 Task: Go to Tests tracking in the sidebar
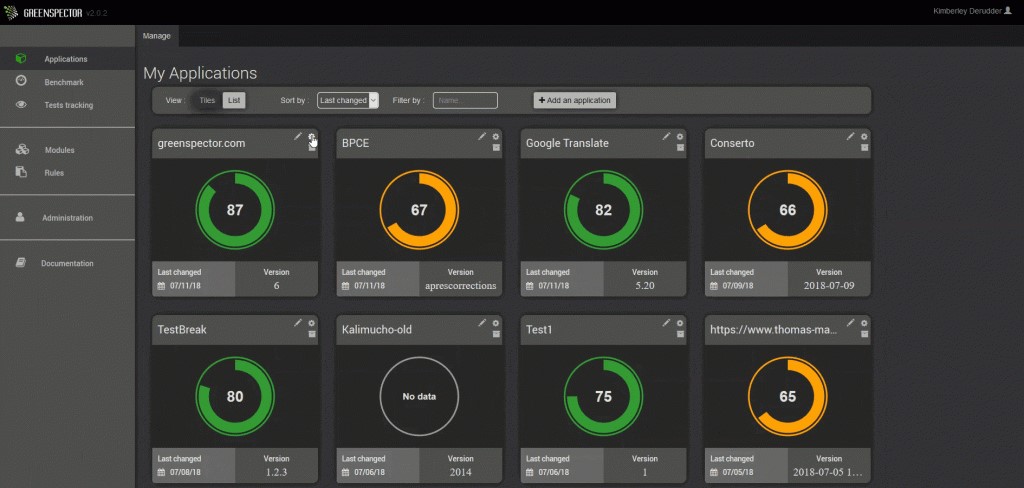(67, 105)
